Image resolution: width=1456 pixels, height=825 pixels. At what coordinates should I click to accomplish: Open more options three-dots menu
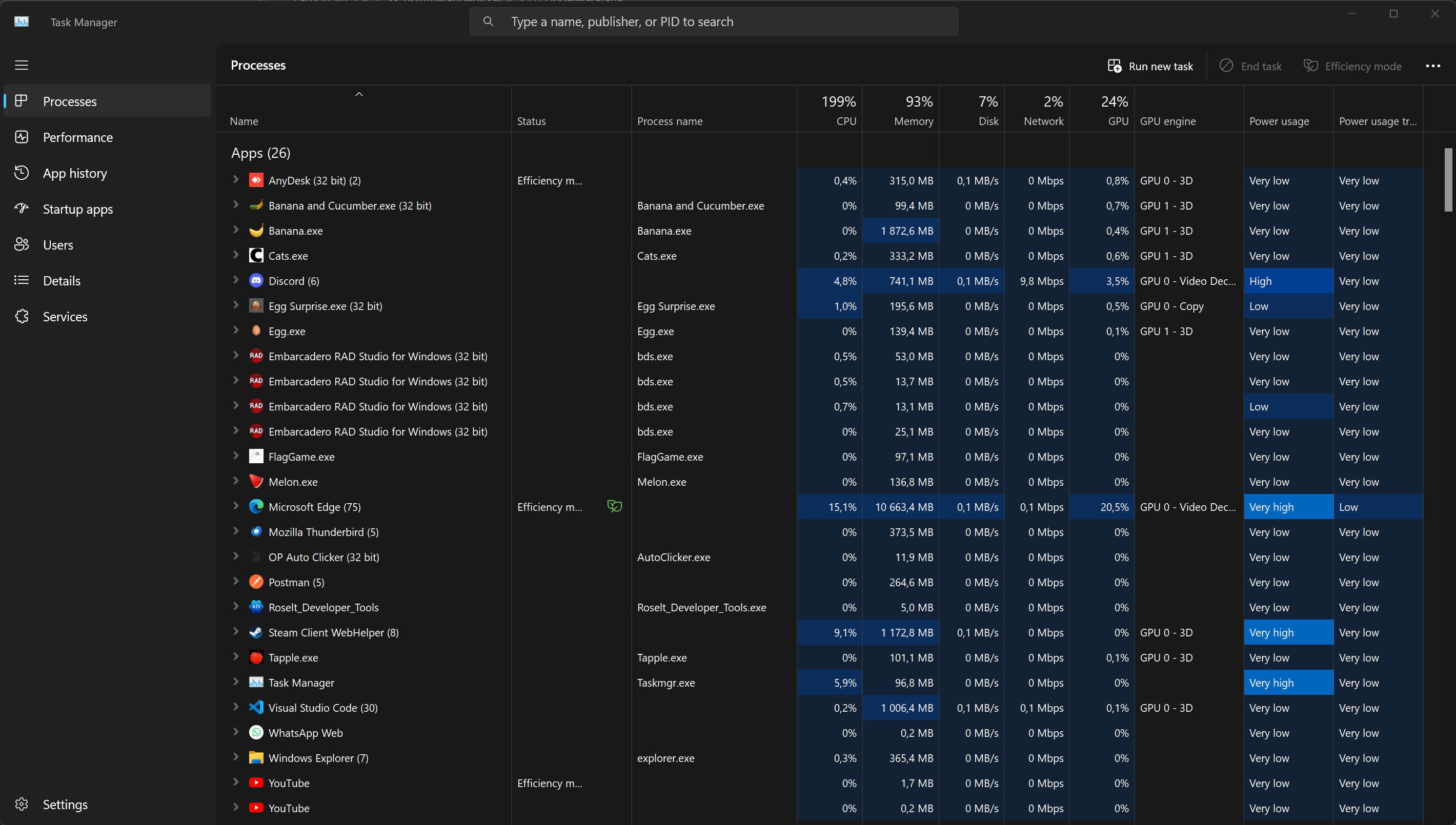1433,66
